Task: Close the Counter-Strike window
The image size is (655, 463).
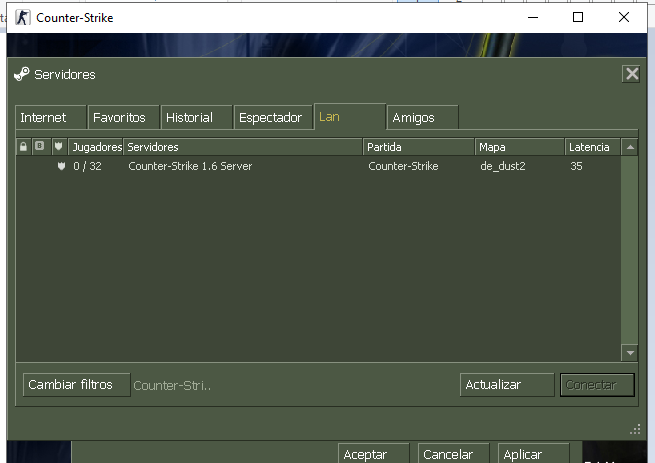Action: (624, 18)
